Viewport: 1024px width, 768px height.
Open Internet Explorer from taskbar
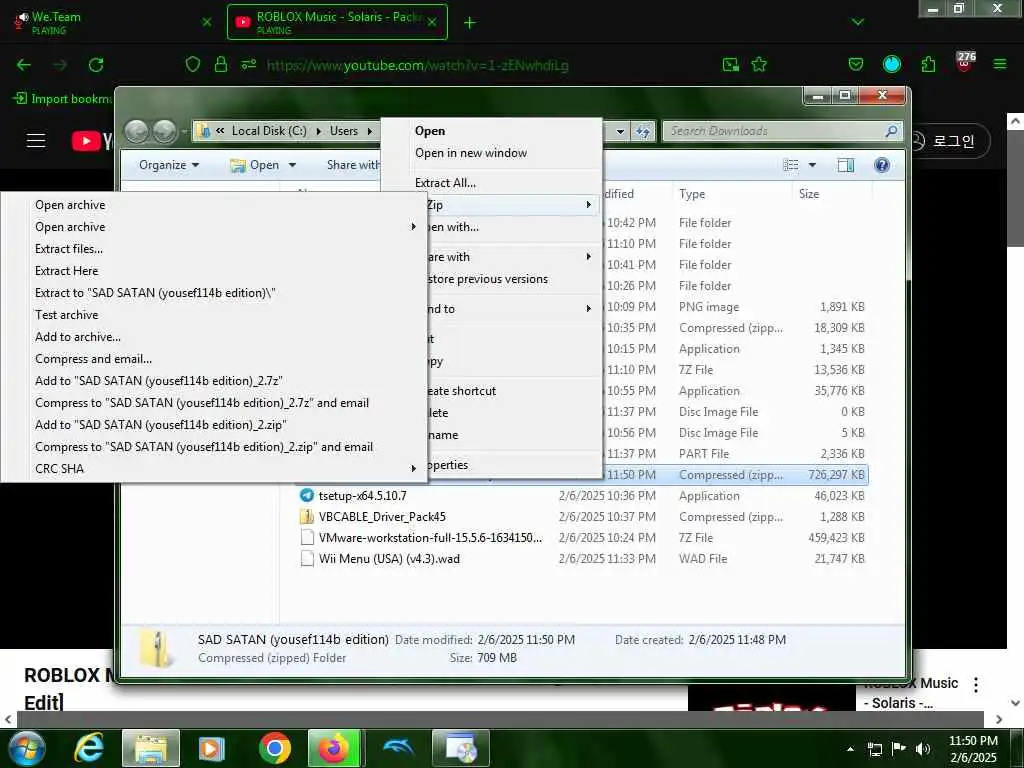[x=89, y=748]
